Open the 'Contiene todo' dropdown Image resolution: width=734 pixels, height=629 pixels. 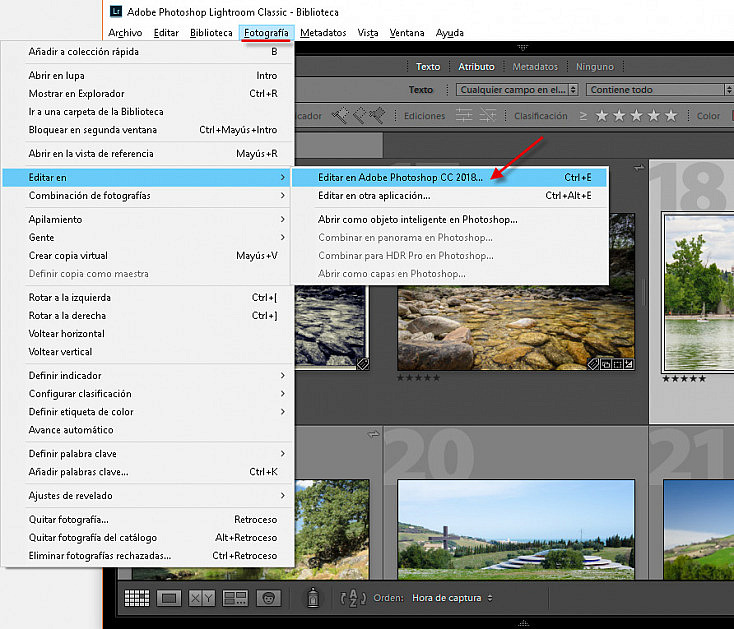coord(660,89)
